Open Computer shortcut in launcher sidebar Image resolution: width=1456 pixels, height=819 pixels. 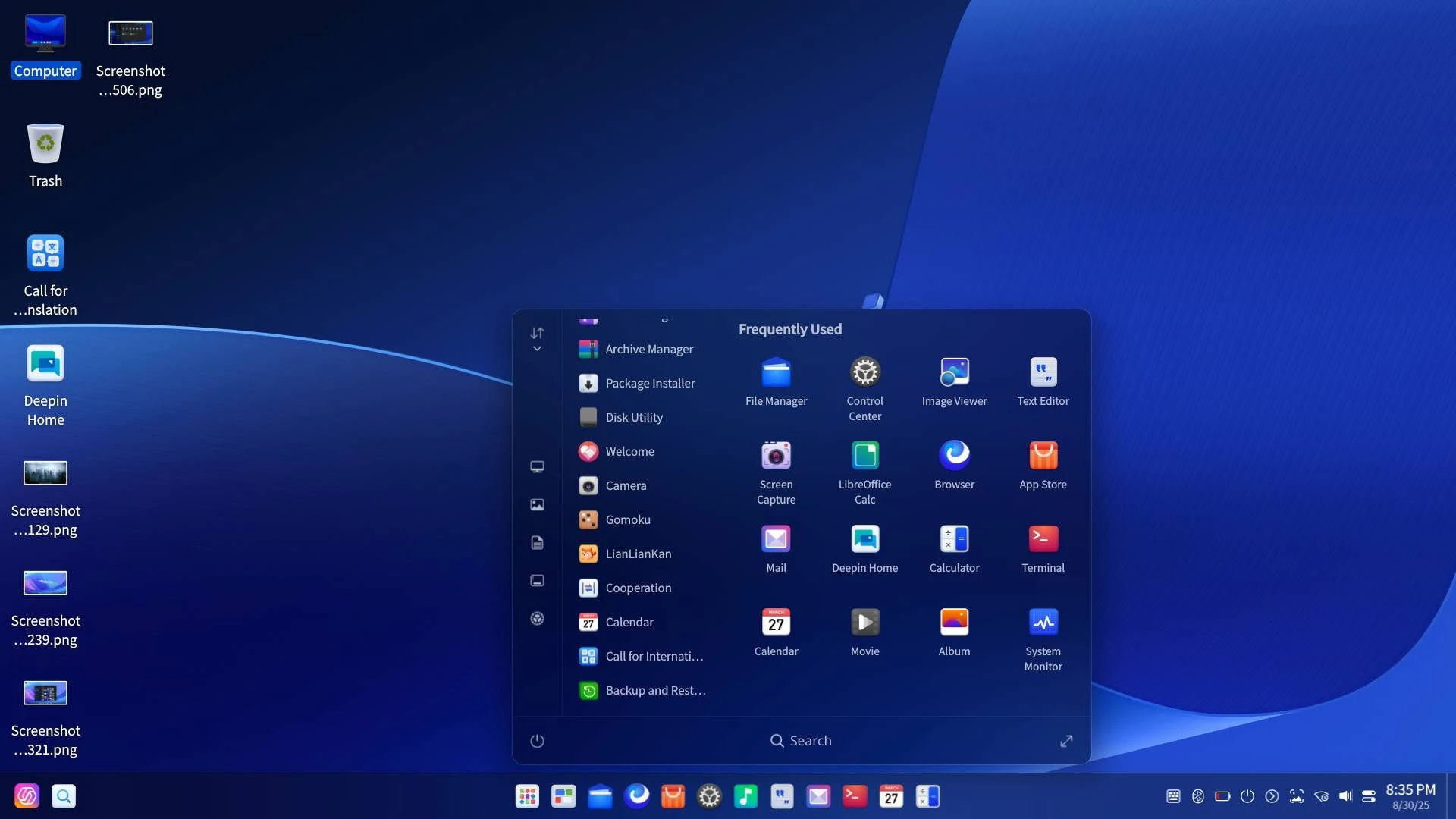click(537, 466)
